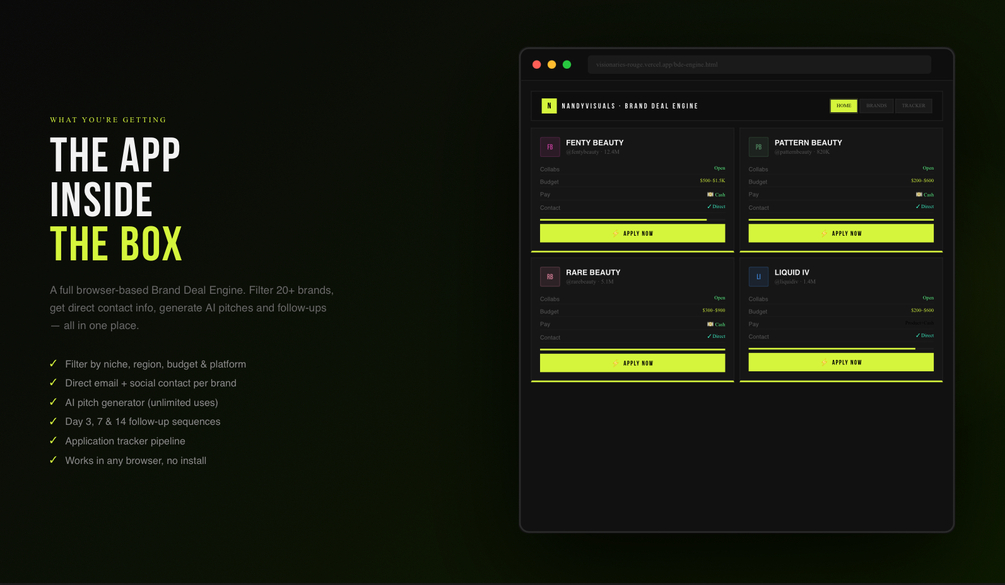Viewport: 1005px width, 585px height.
Task: Click the checkmark beside AI pitch generator
Action: [53, 402]
